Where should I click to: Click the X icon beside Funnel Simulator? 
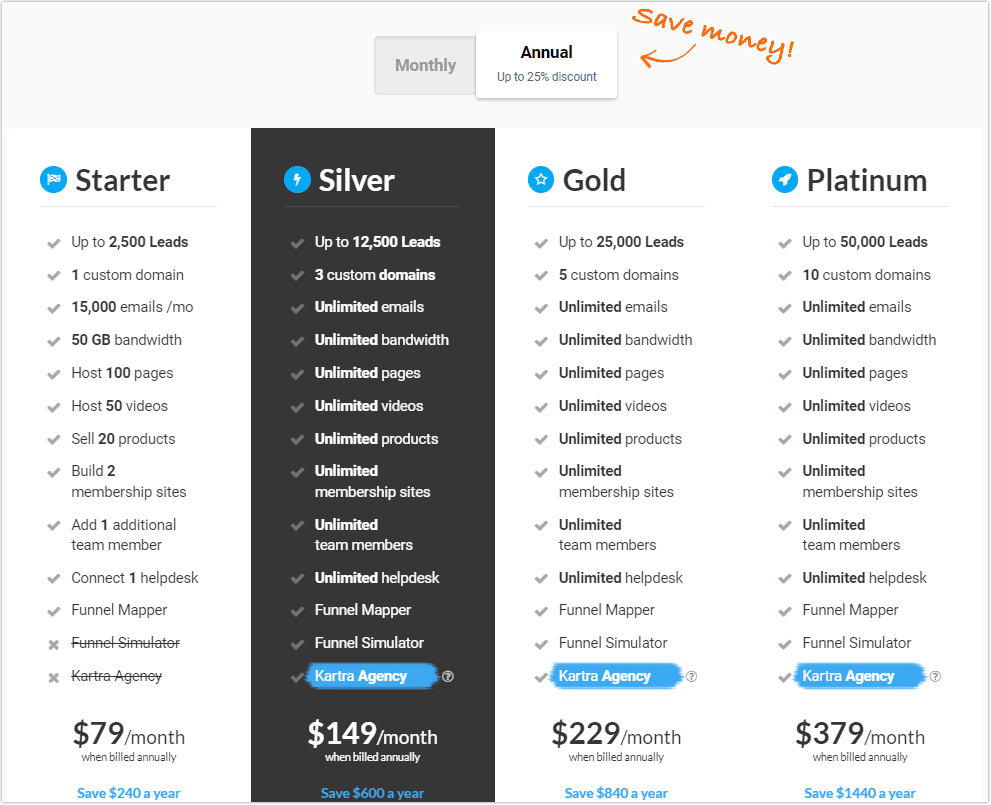[54, 645]
